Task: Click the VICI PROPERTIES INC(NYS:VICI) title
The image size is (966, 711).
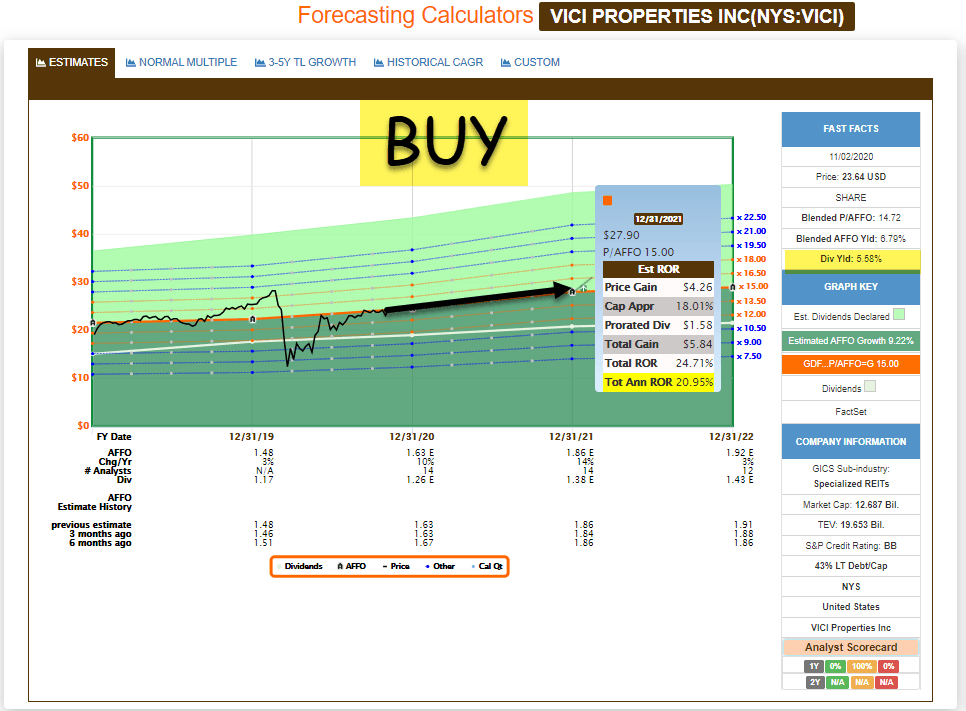Action: (697, 17)
